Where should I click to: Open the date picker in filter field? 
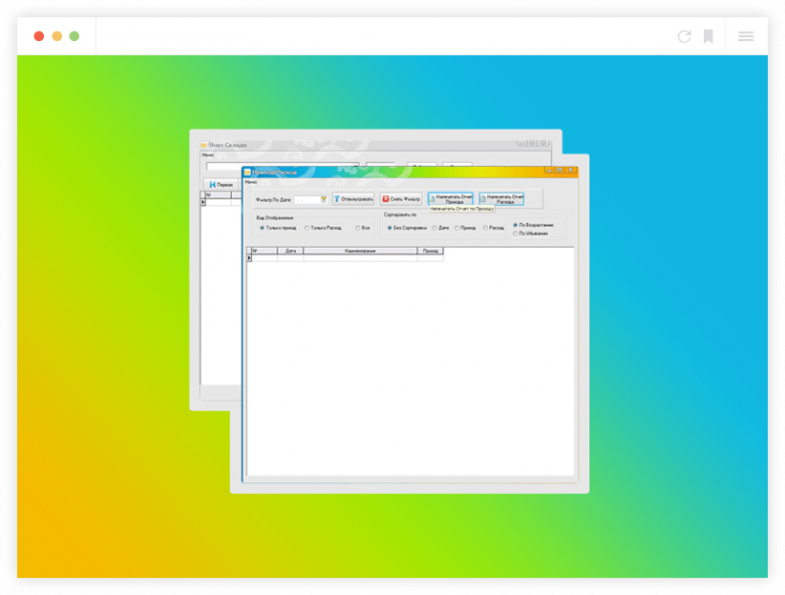324,199
